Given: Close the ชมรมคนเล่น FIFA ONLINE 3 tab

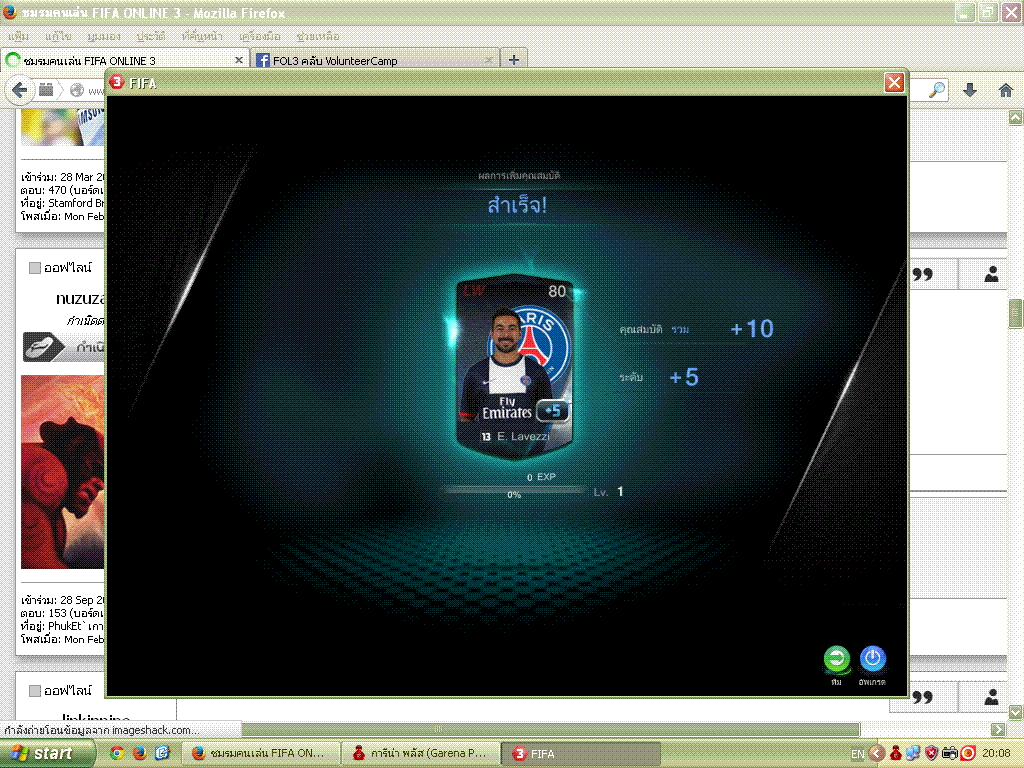Looking at the screenshot, I should tap(239, 60).
